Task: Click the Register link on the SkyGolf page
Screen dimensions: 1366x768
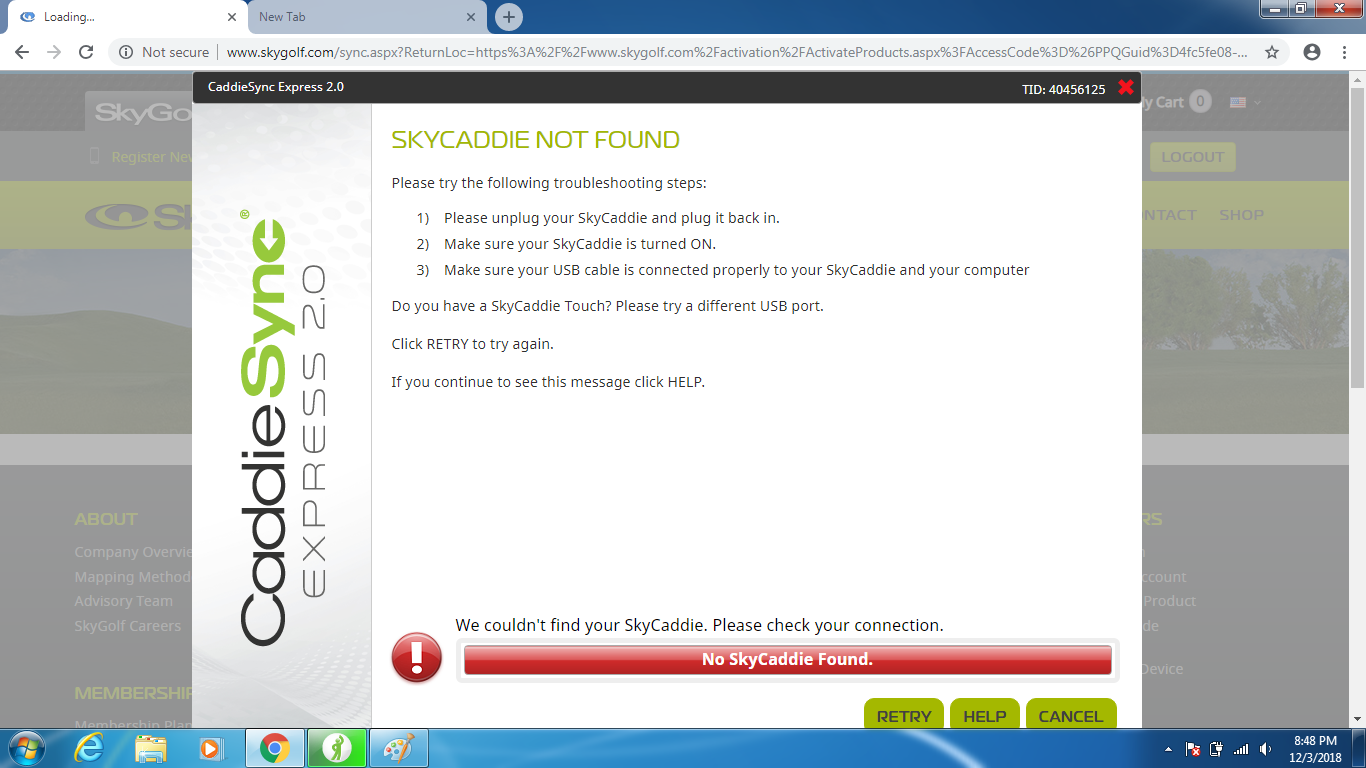Action: click(x=150, y=157)
